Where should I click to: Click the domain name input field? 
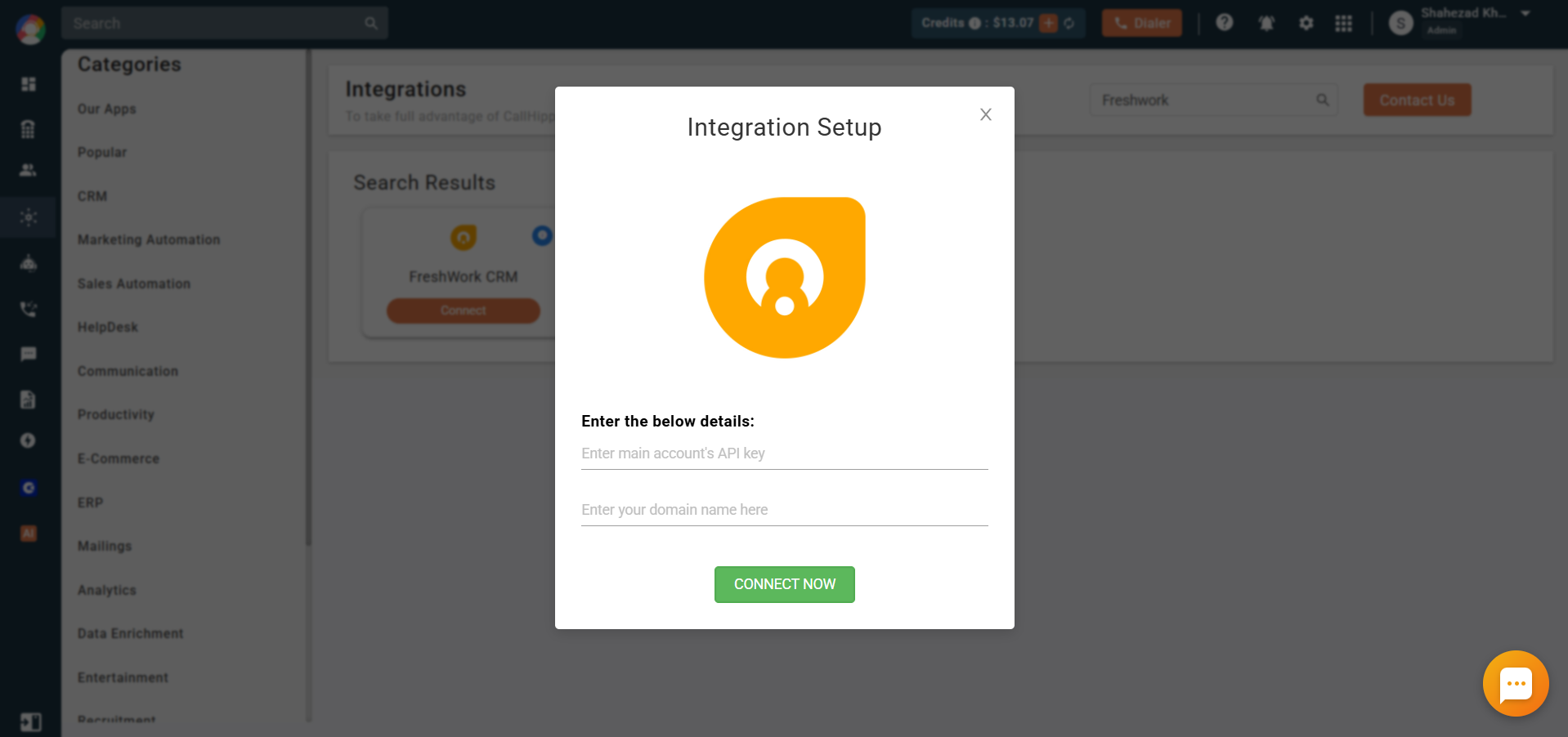tap(785, 510)
